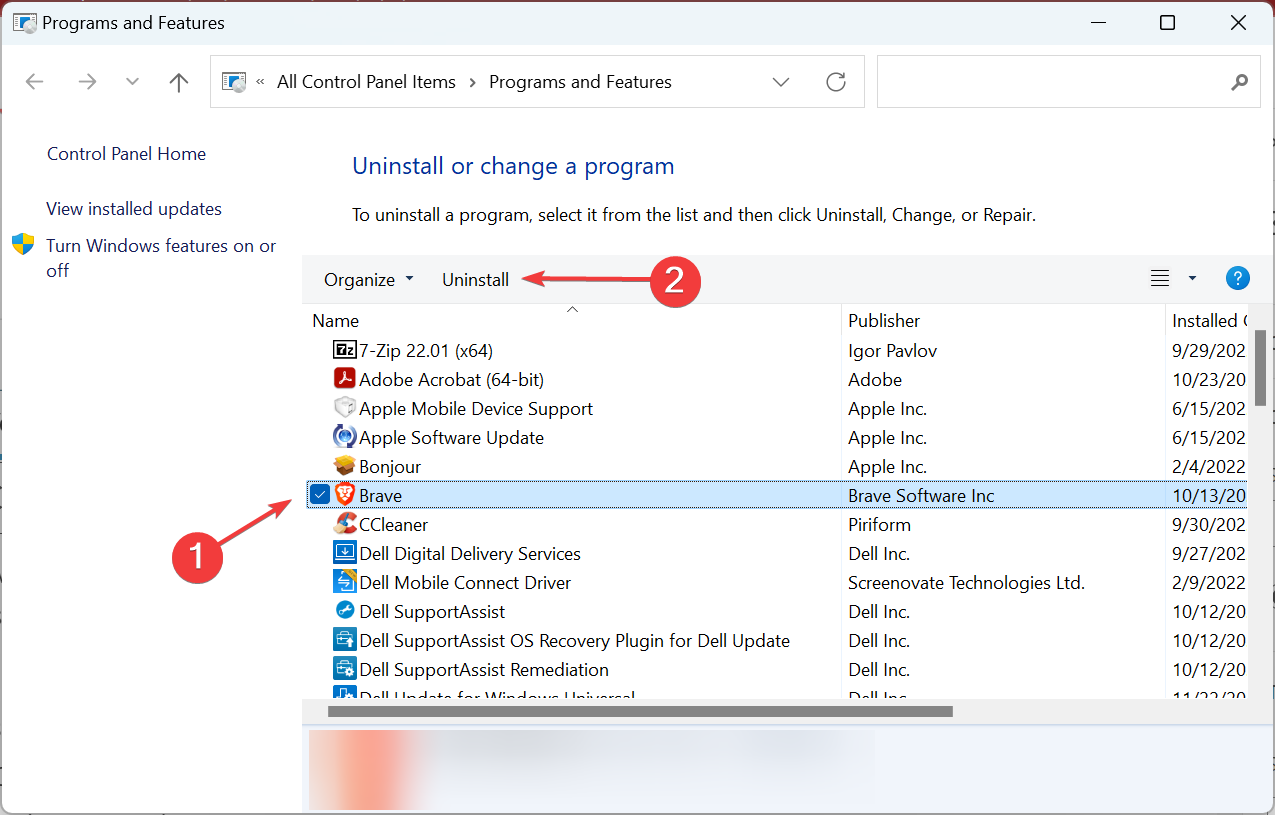Click the Dell SupportAssist Remediation icon
Viewport: 1275px width, 815px height.
click(344, 669)
